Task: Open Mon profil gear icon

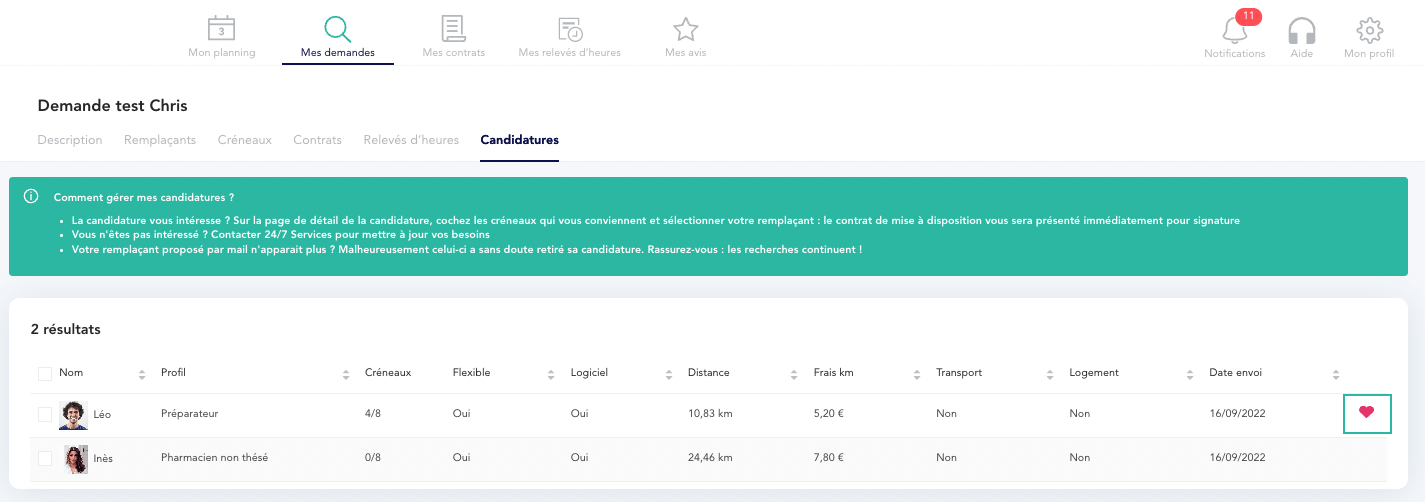Action: click(1368, 30)
